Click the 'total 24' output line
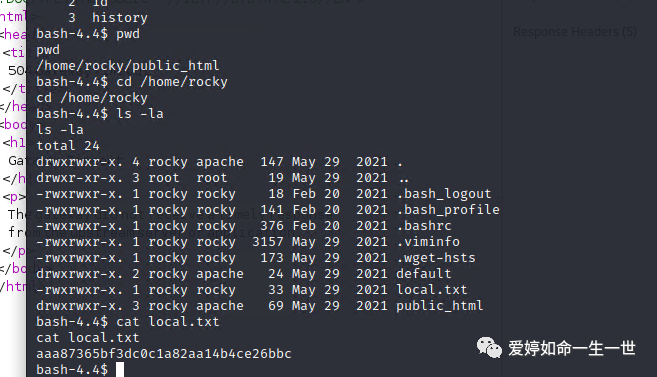The image size is (657, 377). (x=68, y=146)
